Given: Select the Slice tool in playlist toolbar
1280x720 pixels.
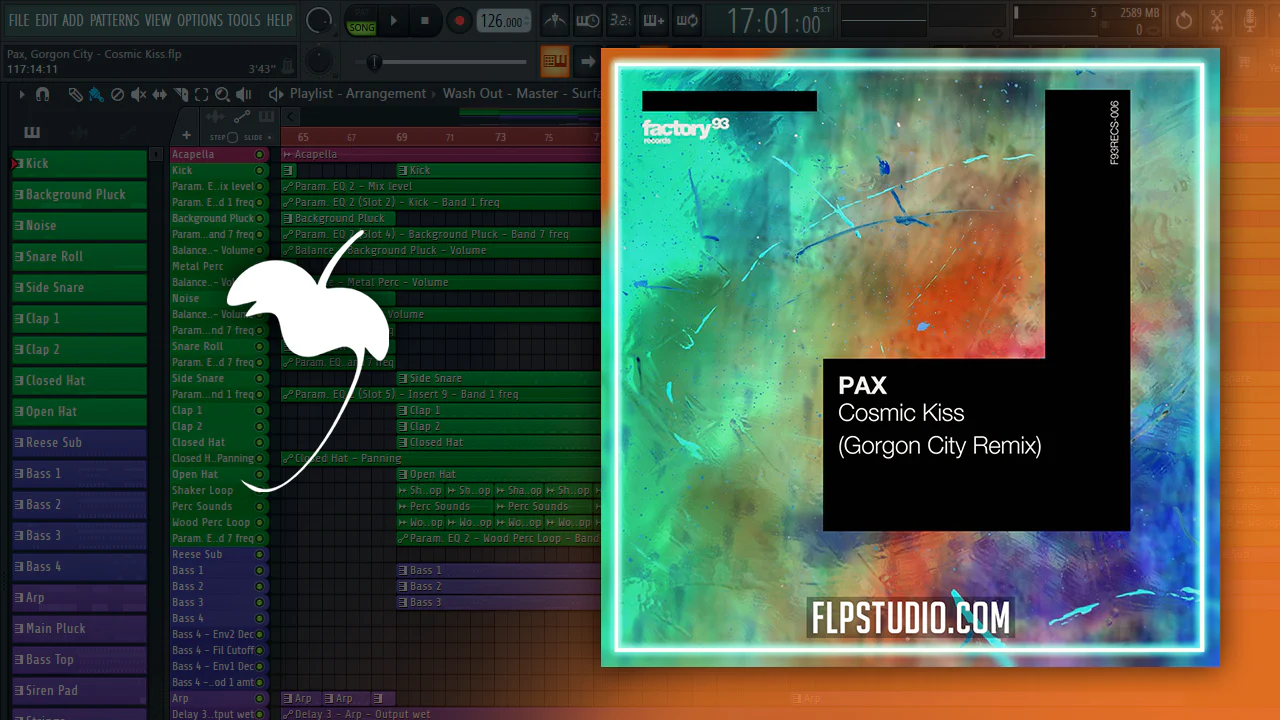Looking at the screenshot, I should pos(181,94).
